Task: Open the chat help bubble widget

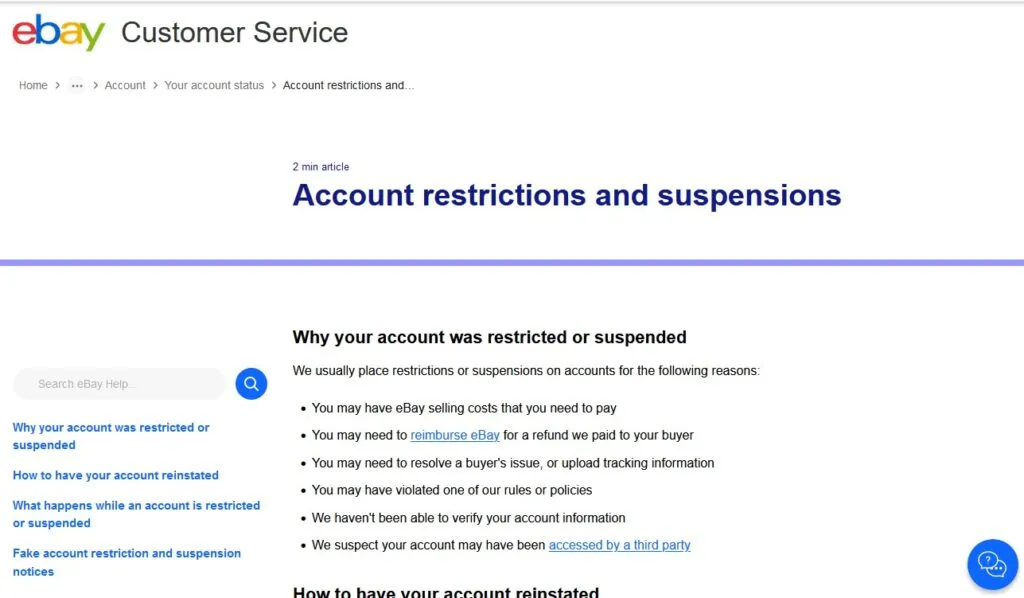Action: (x=991, y=564)
